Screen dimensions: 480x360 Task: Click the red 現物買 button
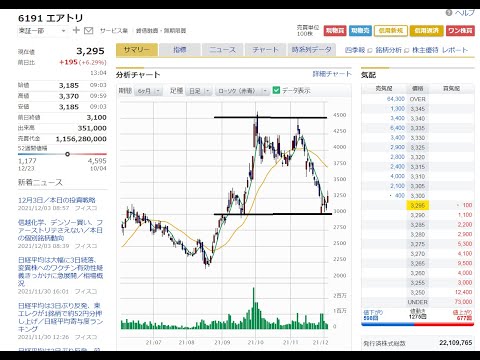click(x=335, y=31)
